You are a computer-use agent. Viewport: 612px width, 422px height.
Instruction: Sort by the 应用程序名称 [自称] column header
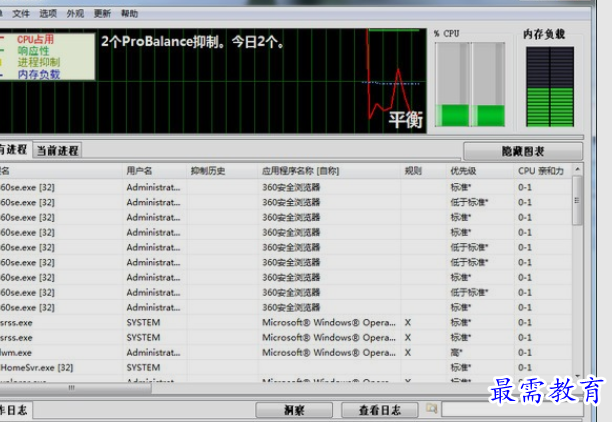(x=329, y=171)
